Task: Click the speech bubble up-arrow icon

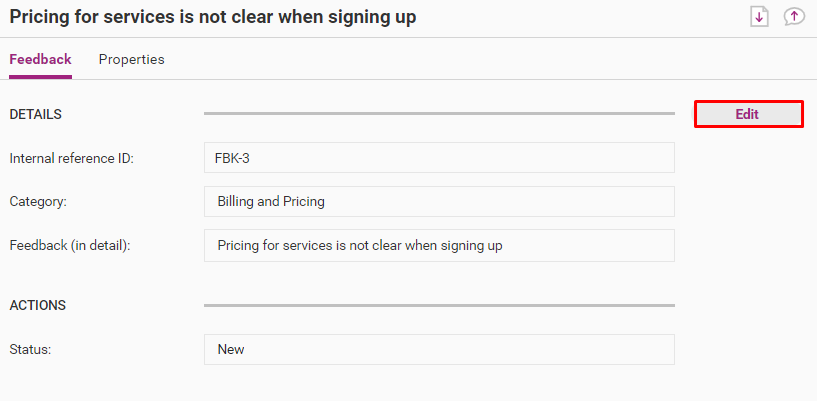Action: click(x=794, y=17)
